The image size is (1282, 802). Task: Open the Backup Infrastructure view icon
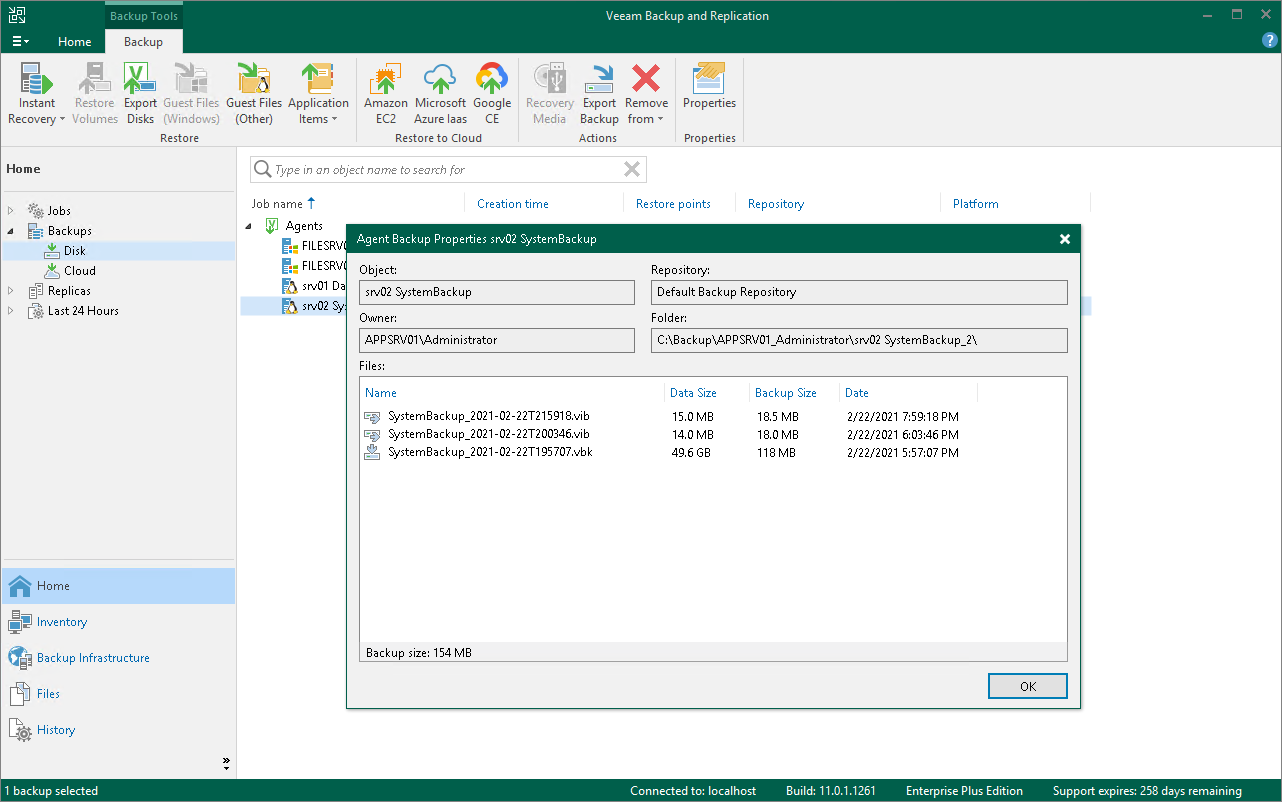pos(20,658)
